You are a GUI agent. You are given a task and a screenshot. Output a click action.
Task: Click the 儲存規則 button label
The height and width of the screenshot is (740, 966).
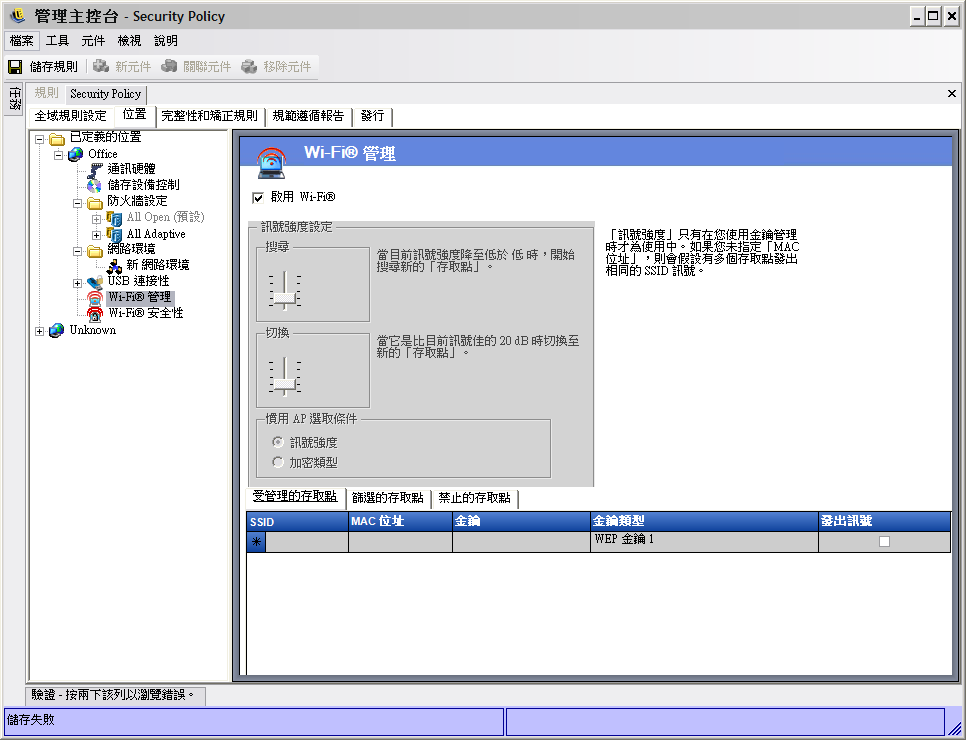pos(54,67)
